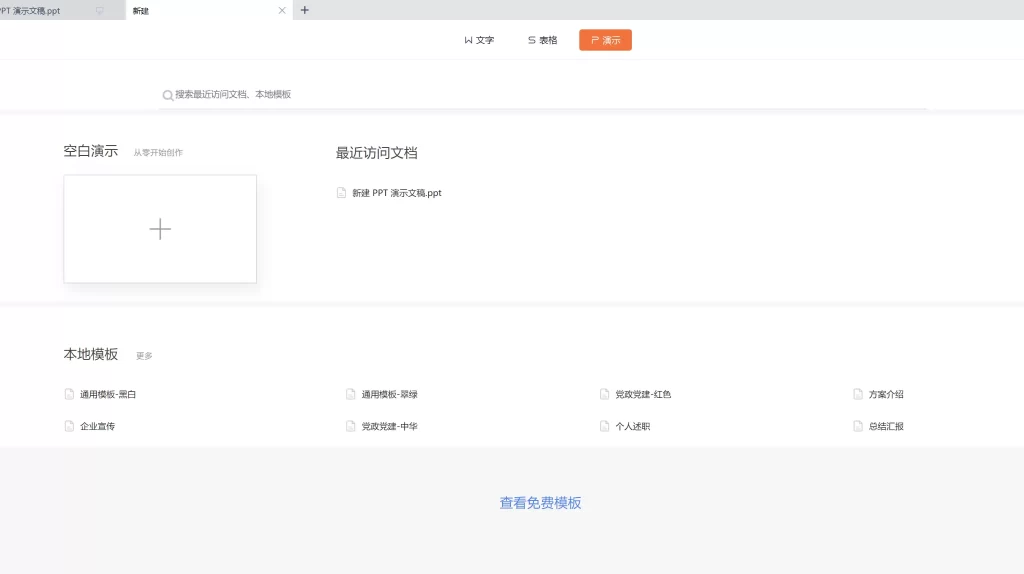Viewport: 1024px width, 574px height.
Task: Open template 方案介绍
Action: pos(886,394)
